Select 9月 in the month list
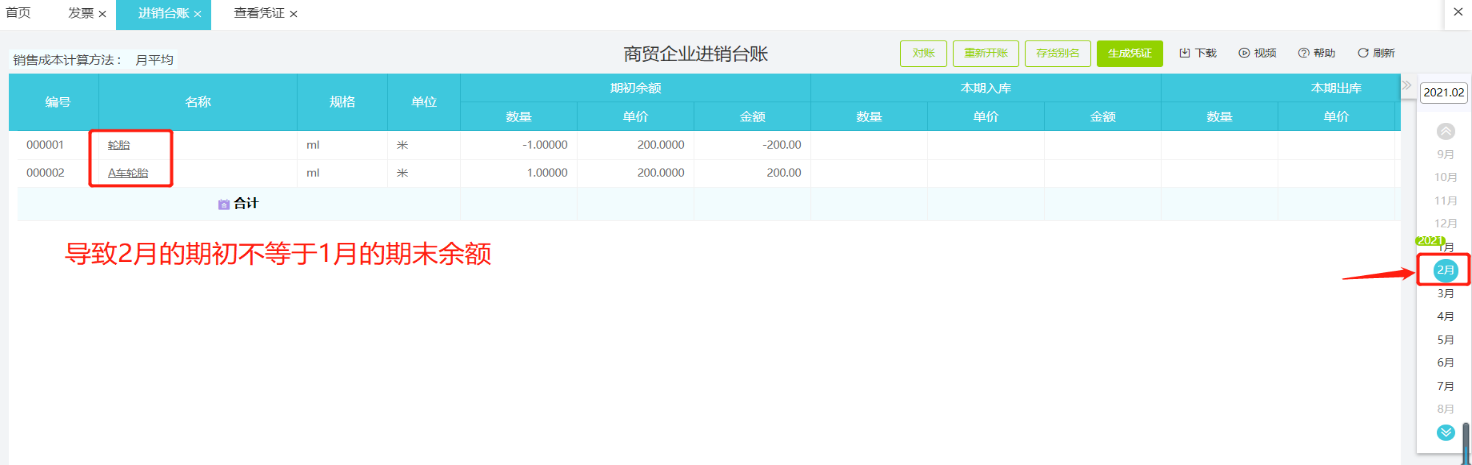Image resolution: width=1472 pixels, height=465 pixels. tap(1445, 154)
